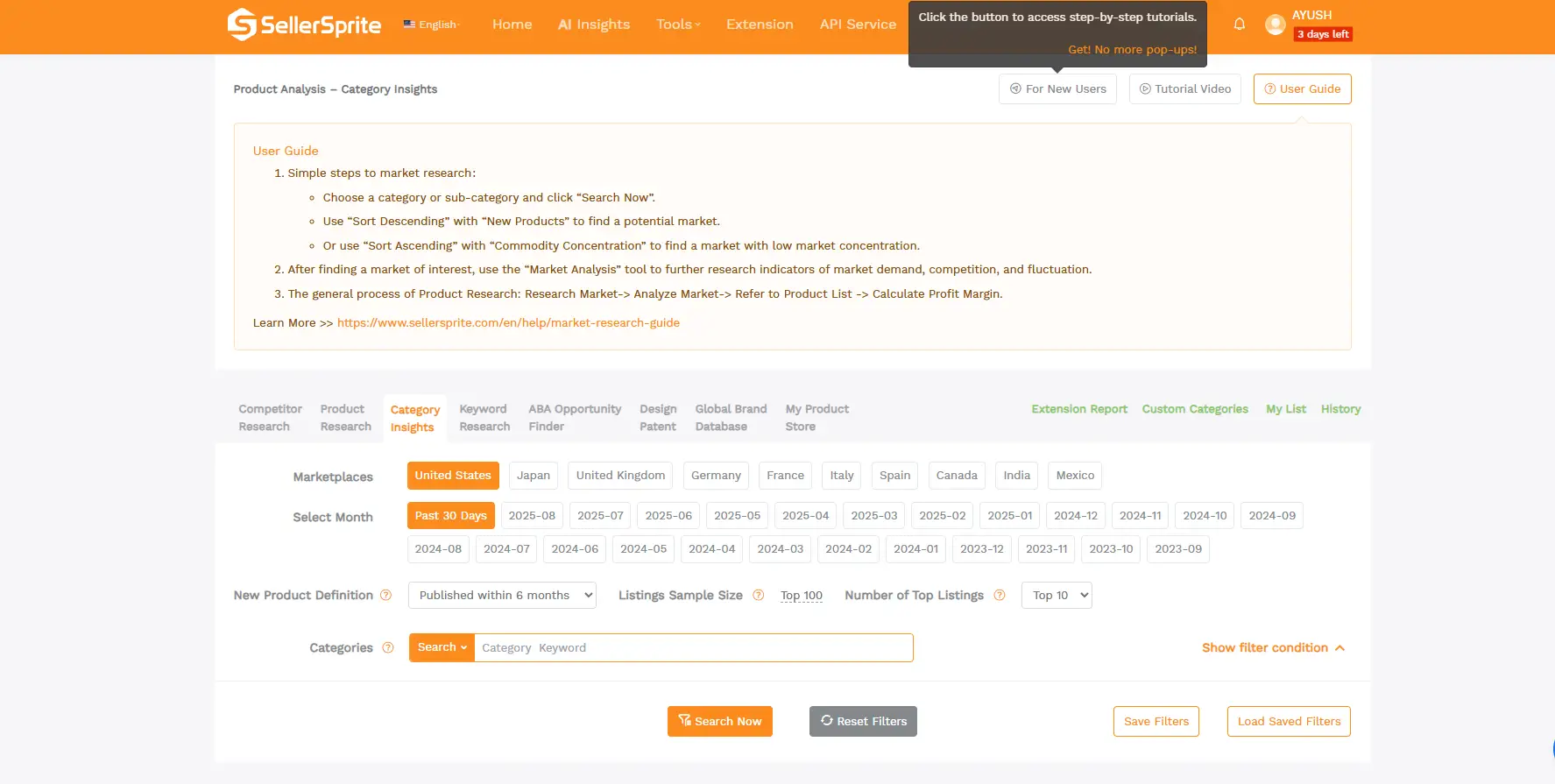Click the Number of Top Listings help icon
1555x784 pixels.
[x=1000, y=596]
